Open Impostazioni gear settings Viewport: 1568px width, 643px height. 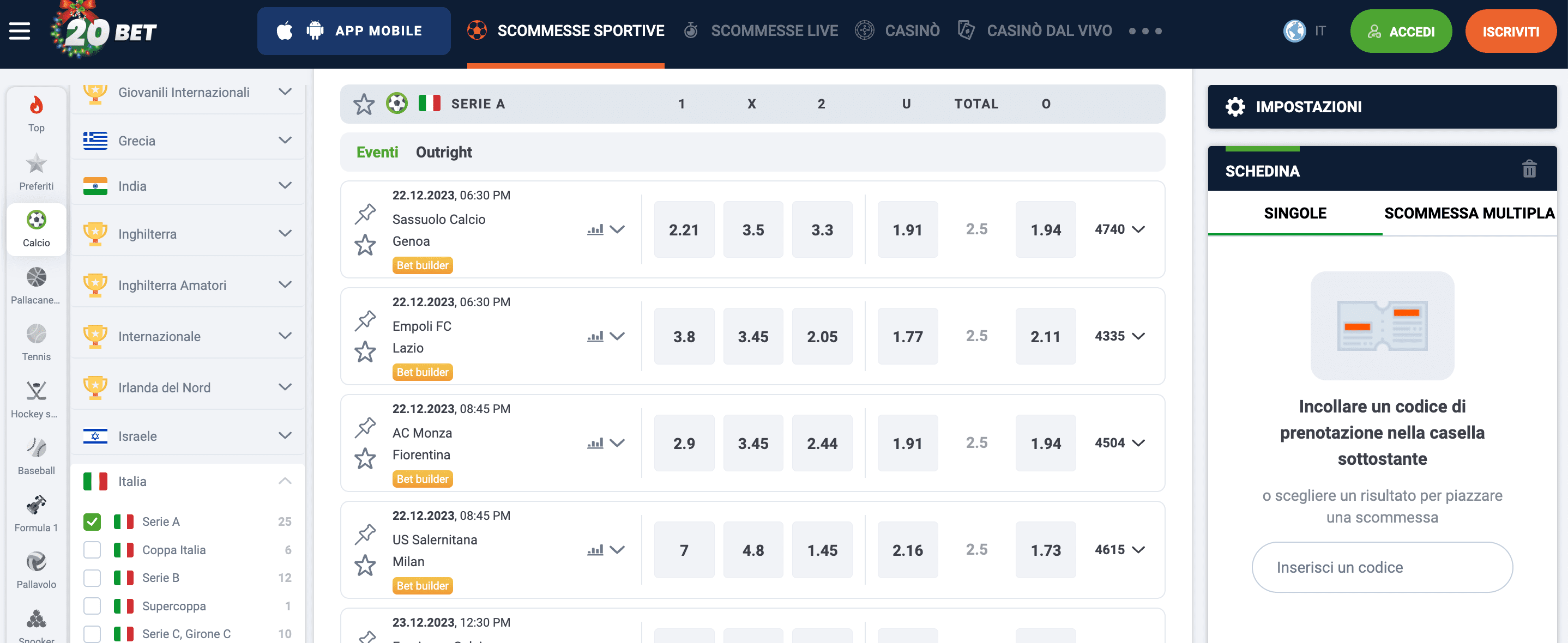pyautogui.click(x=1235, y=106)
